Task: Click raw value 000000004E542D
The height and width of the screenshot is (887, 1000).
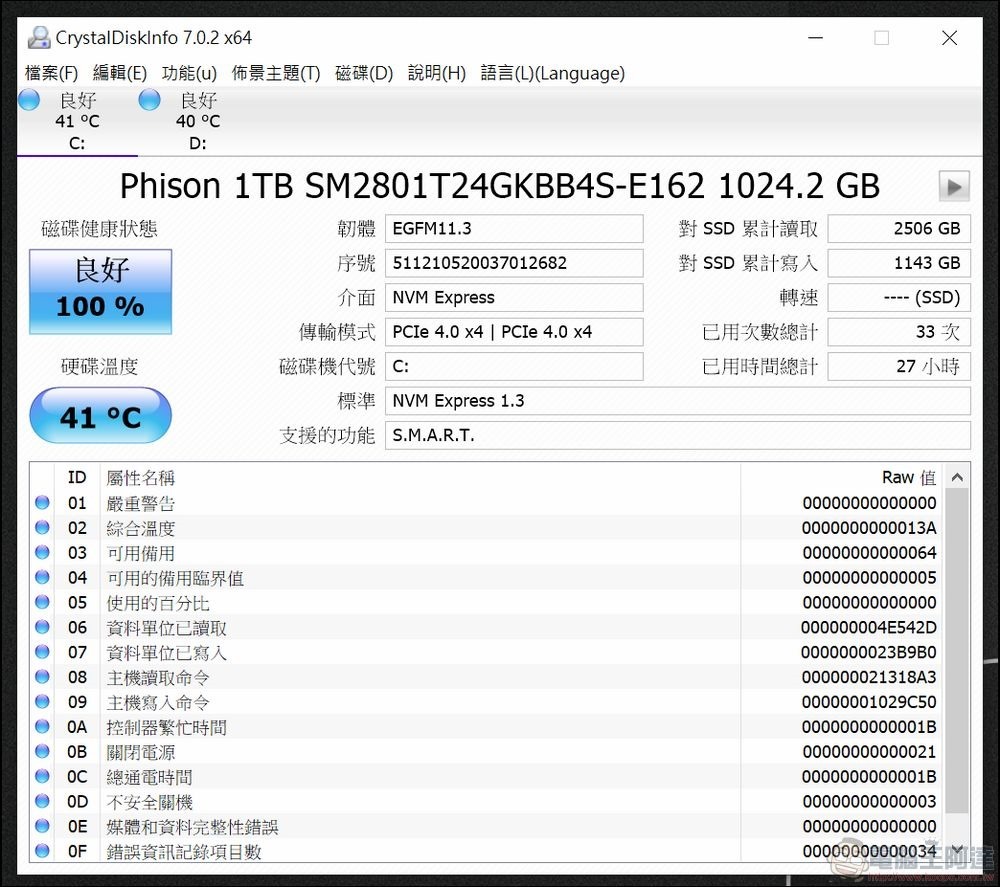Action: (x=869, y=627)
